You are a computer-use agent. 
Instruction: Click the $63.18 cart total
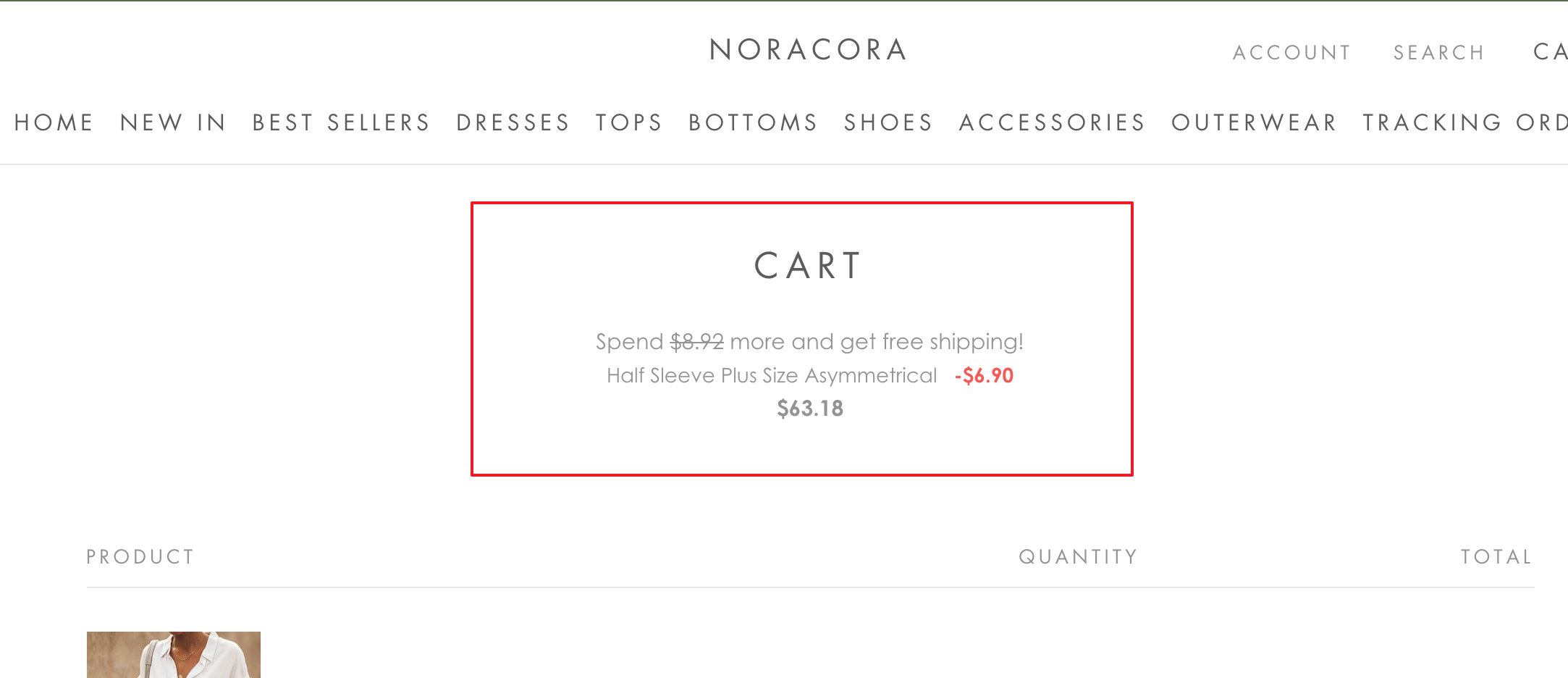pyautogui.click(x=810, y=409)
